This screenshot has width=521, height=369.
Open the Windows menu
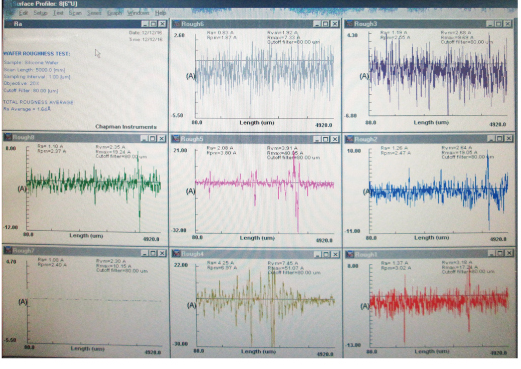click(x=138, y=13)
